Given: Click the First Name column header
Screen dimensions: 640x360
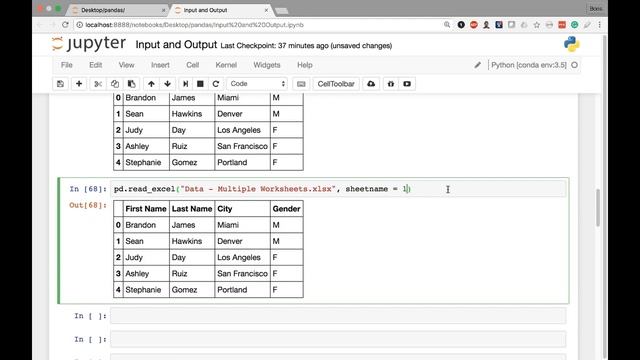Looking at the screenshot, I should (146, 209).
